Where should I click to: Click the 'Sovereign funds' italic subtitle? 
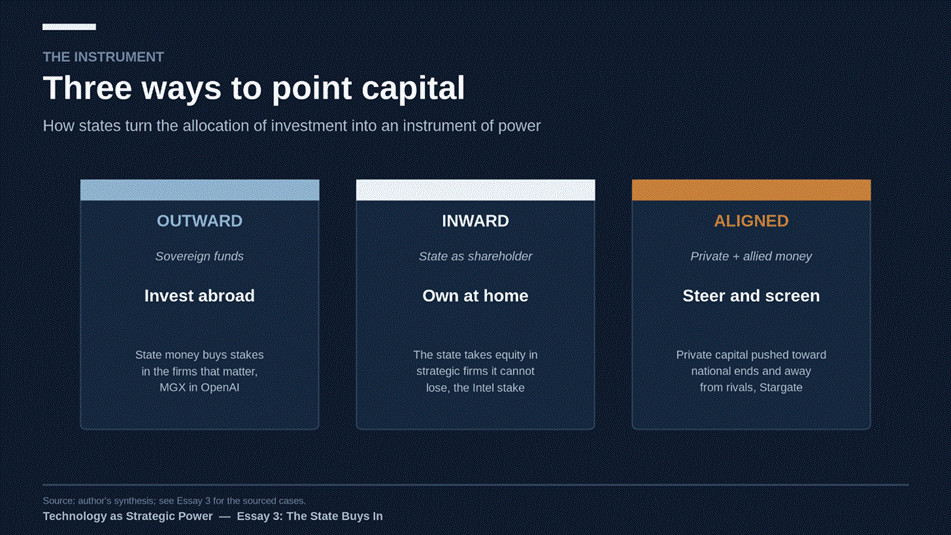pyautogui.click(x=200, y=257)
